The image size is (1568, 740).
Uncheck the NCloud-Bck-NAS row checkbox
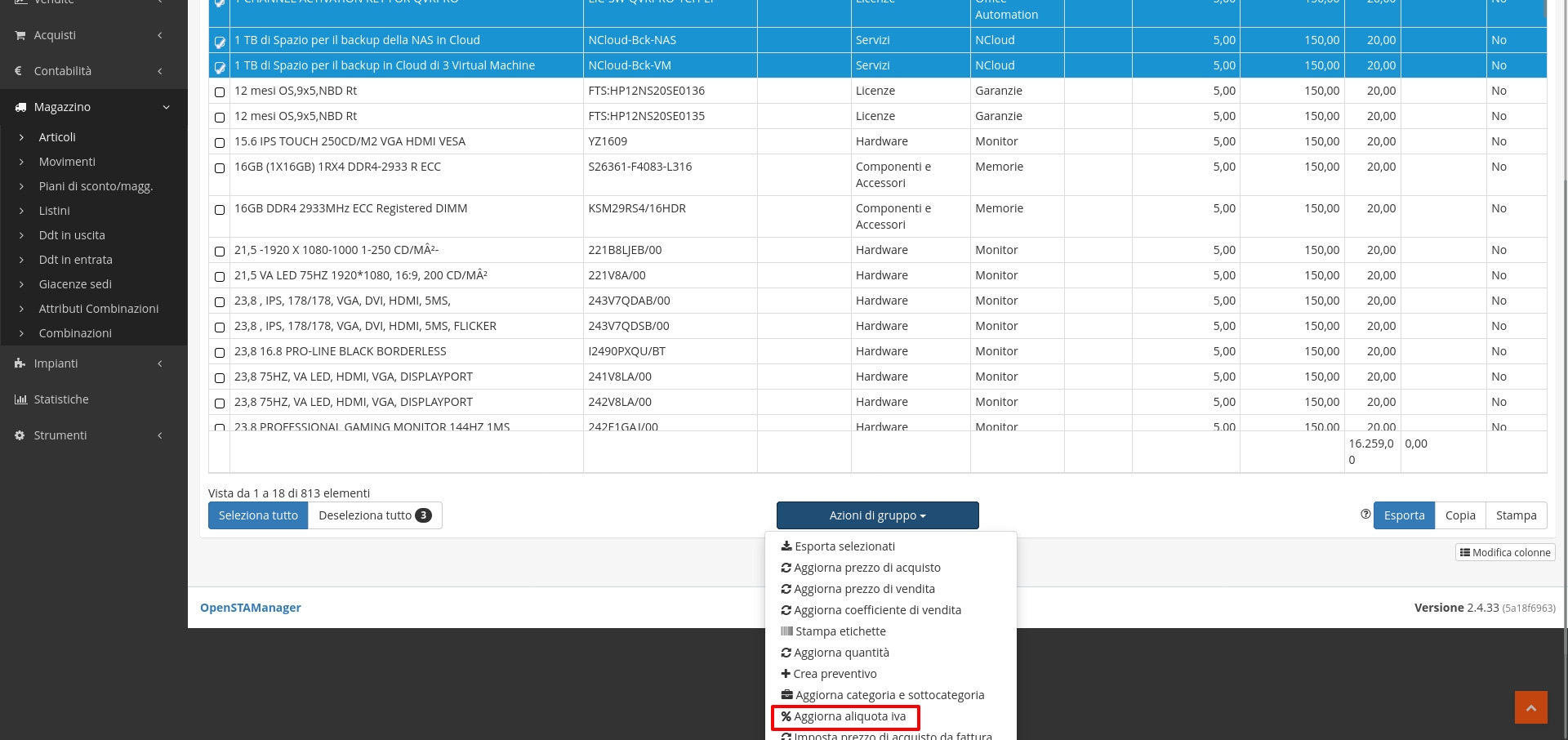coord(220,42)
